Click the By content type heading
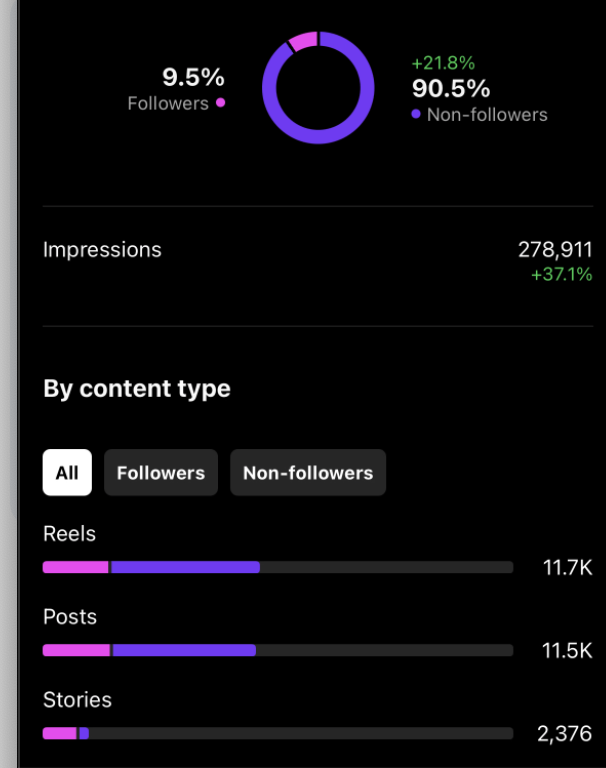 pos(137,389)
